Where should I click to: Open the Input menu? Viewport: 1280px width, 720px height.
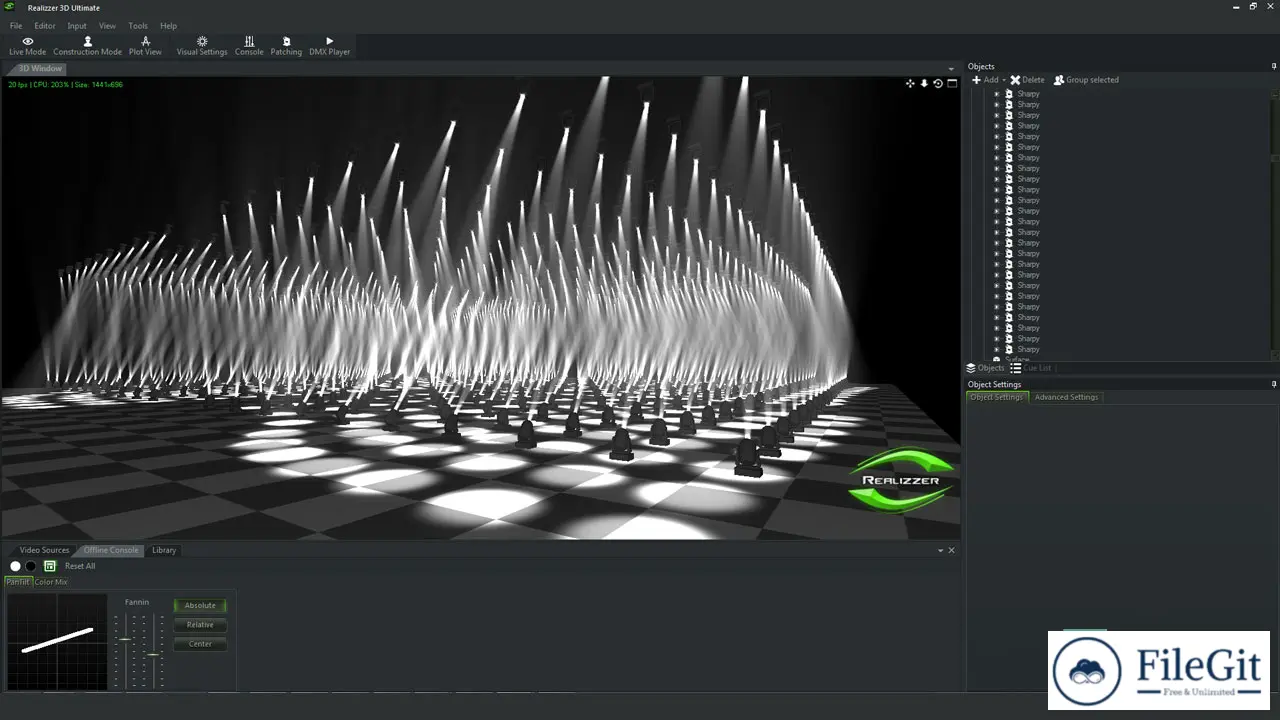(77, 26)
